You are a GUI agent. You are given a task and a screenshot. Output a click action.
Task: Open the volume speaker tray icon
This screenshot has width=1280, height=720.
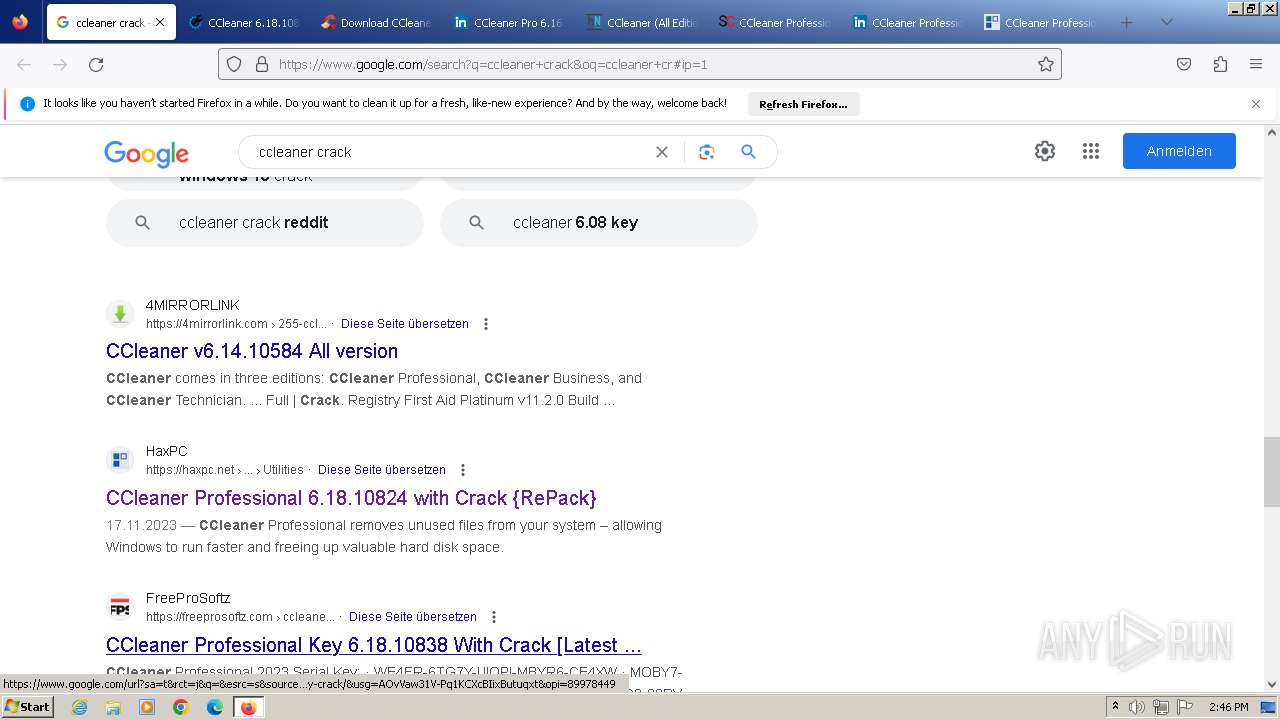pyautogui.click(x=1137, y=707)
